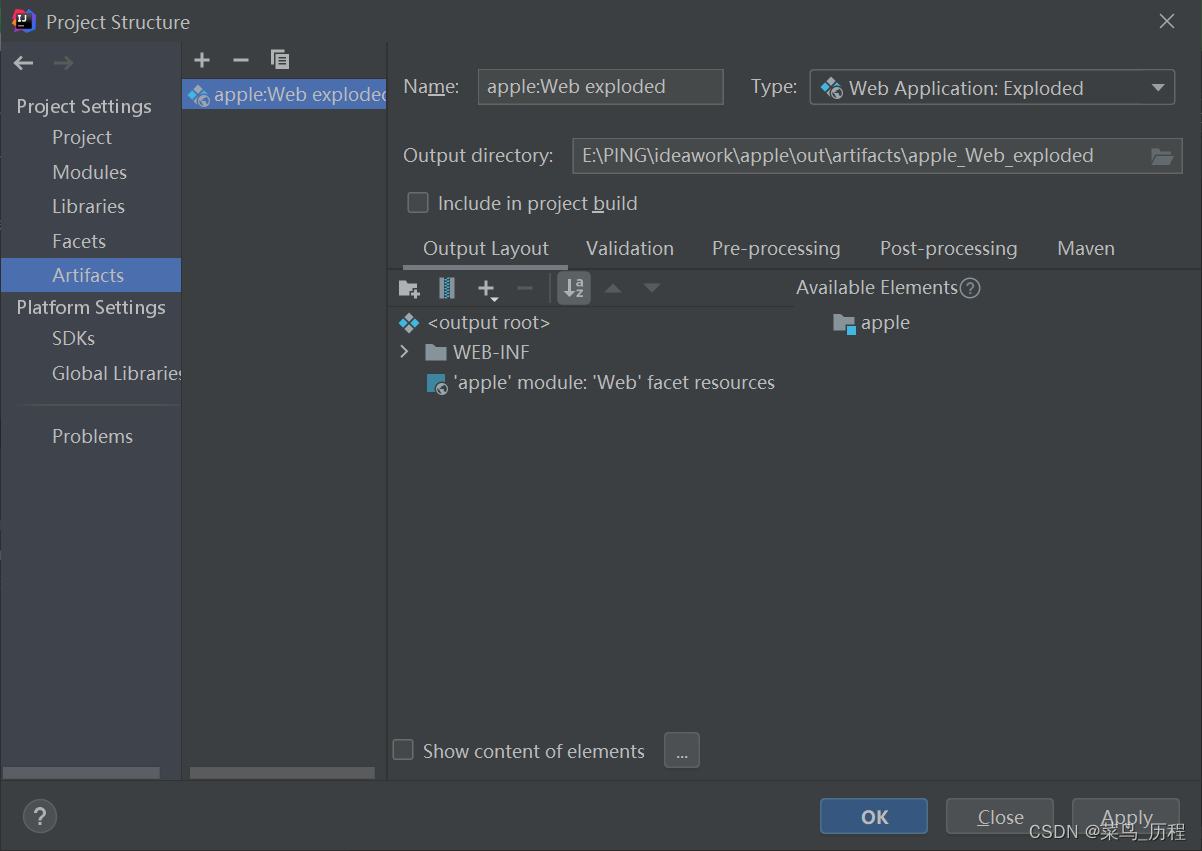Close the Project Structure dialog with Close button

(999, 816)
